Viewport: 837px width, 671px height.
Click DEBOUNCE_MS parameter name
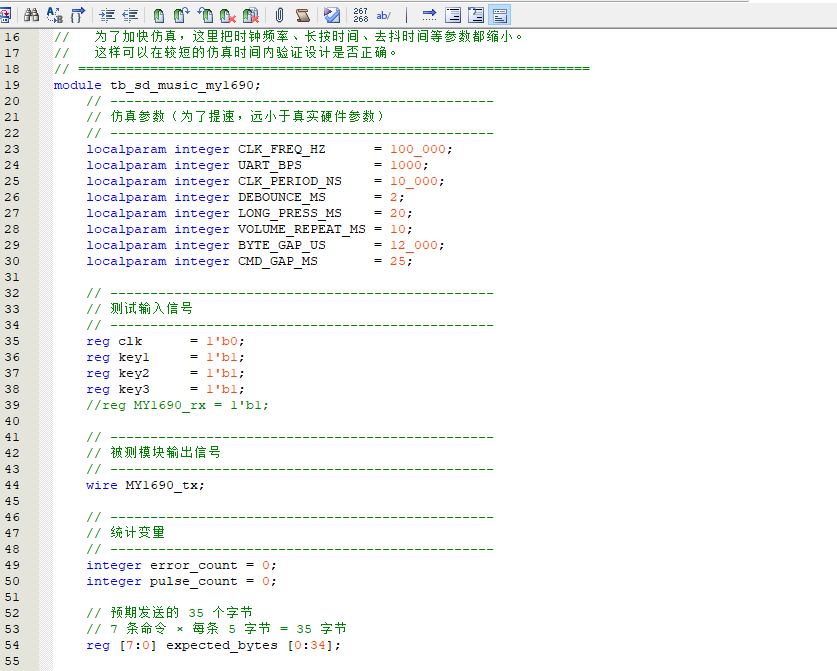[281, 197]
